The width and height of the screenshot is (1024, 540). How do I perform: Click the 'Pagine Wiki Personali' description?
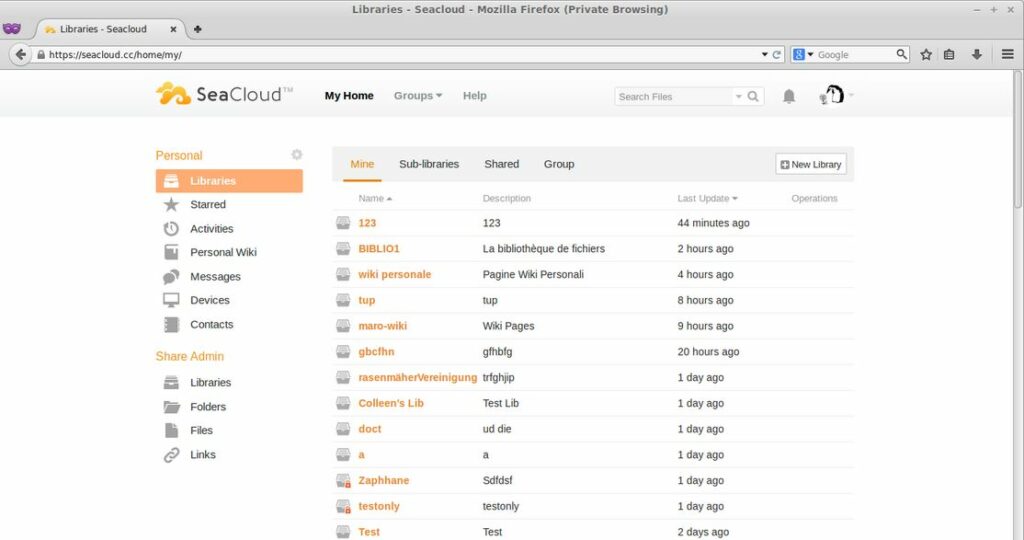tap(533, 274)
